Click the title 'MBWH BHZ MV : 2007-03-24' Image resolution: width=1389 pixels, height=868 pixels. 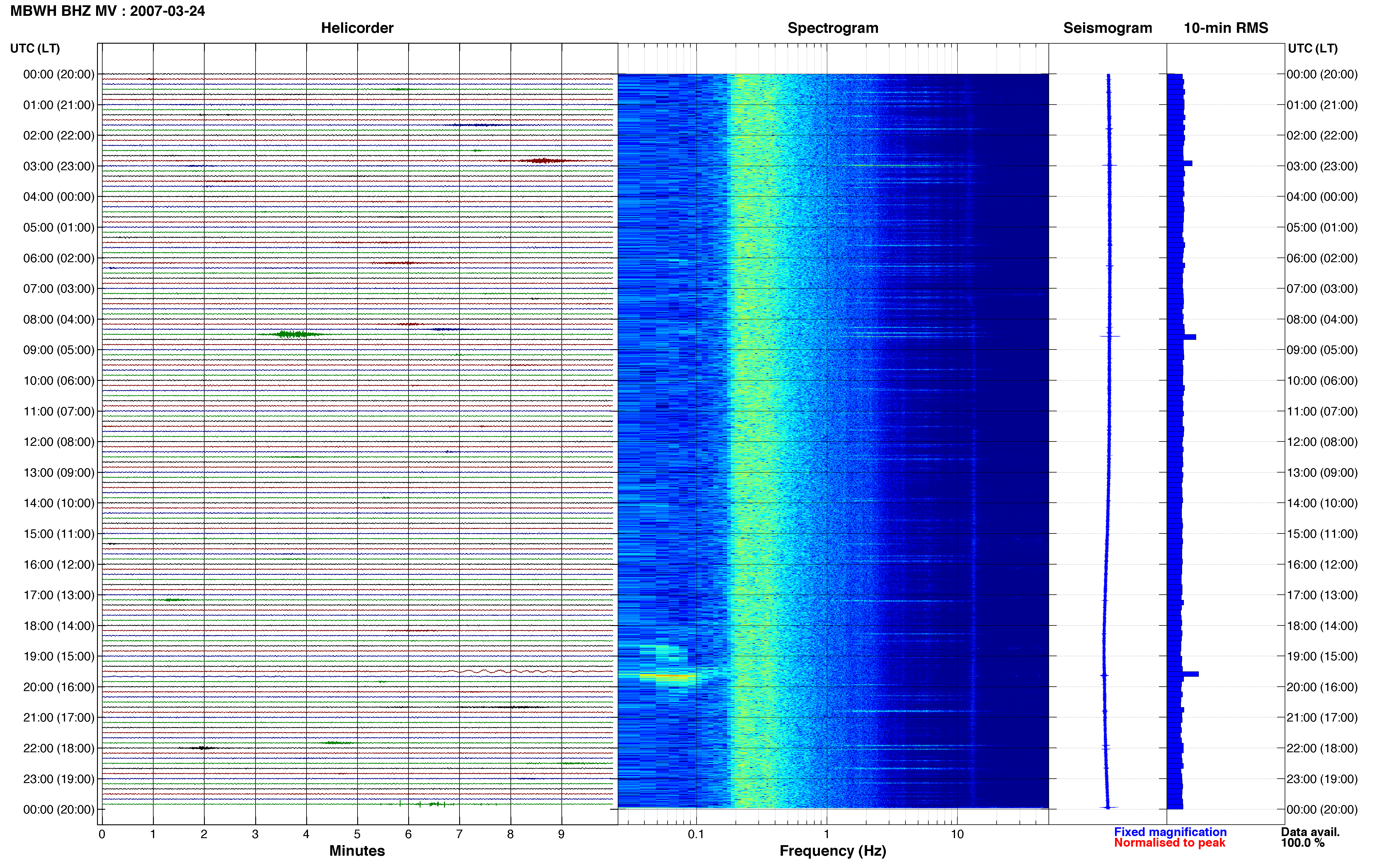(x=107, y=11)
